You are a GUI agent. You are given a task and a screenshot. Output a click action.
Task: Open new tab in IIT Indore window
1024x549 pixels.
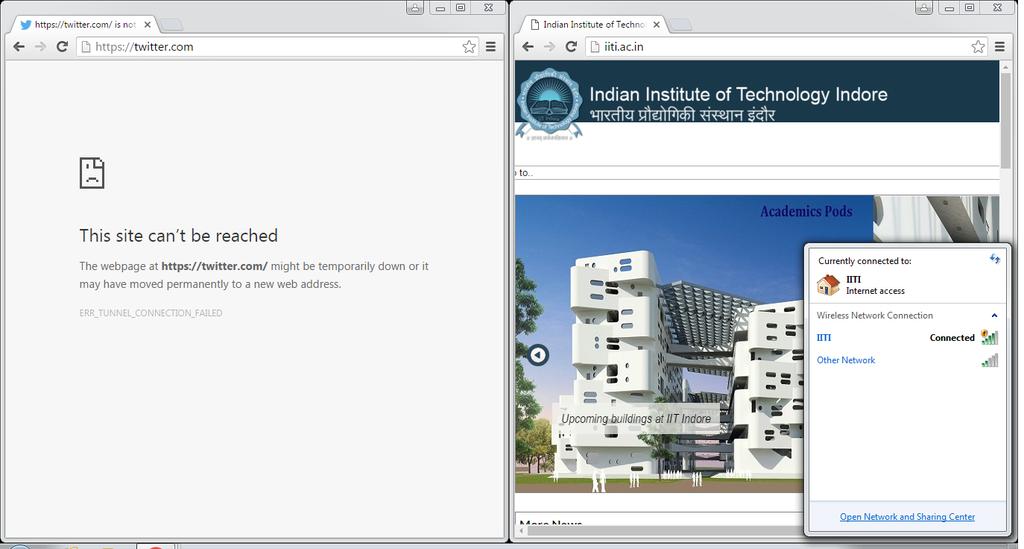[680, 25]
